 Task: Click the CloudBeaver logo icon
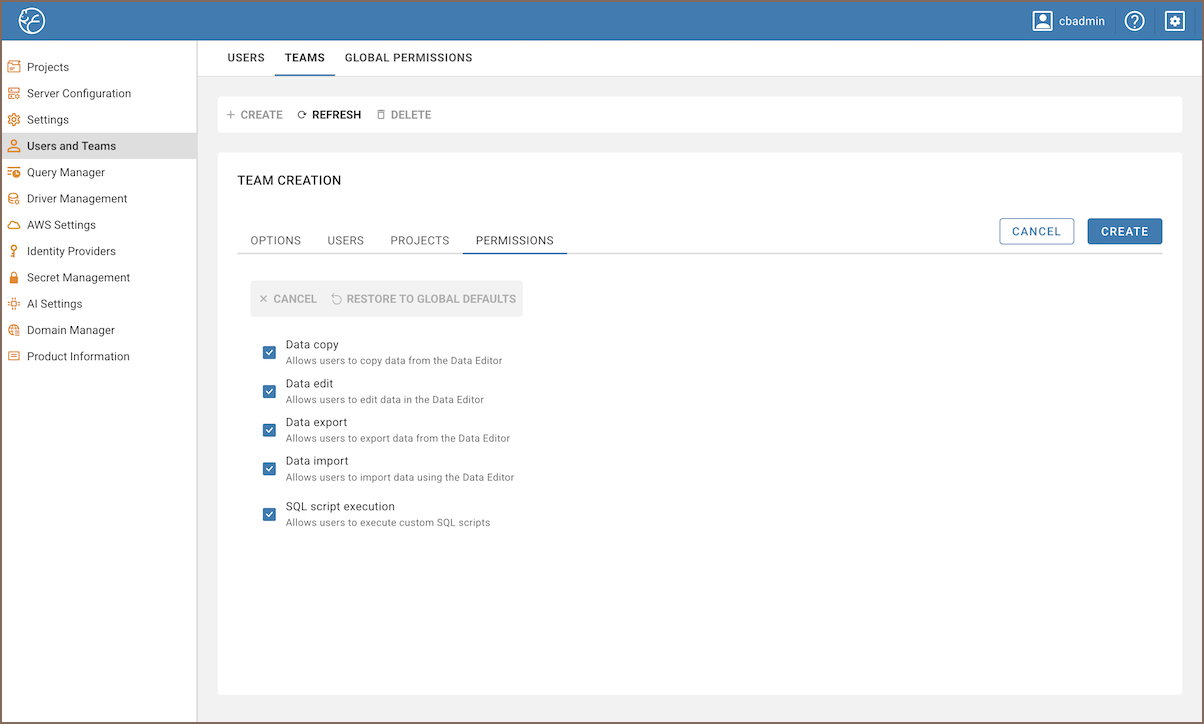(x=32, y=20)
